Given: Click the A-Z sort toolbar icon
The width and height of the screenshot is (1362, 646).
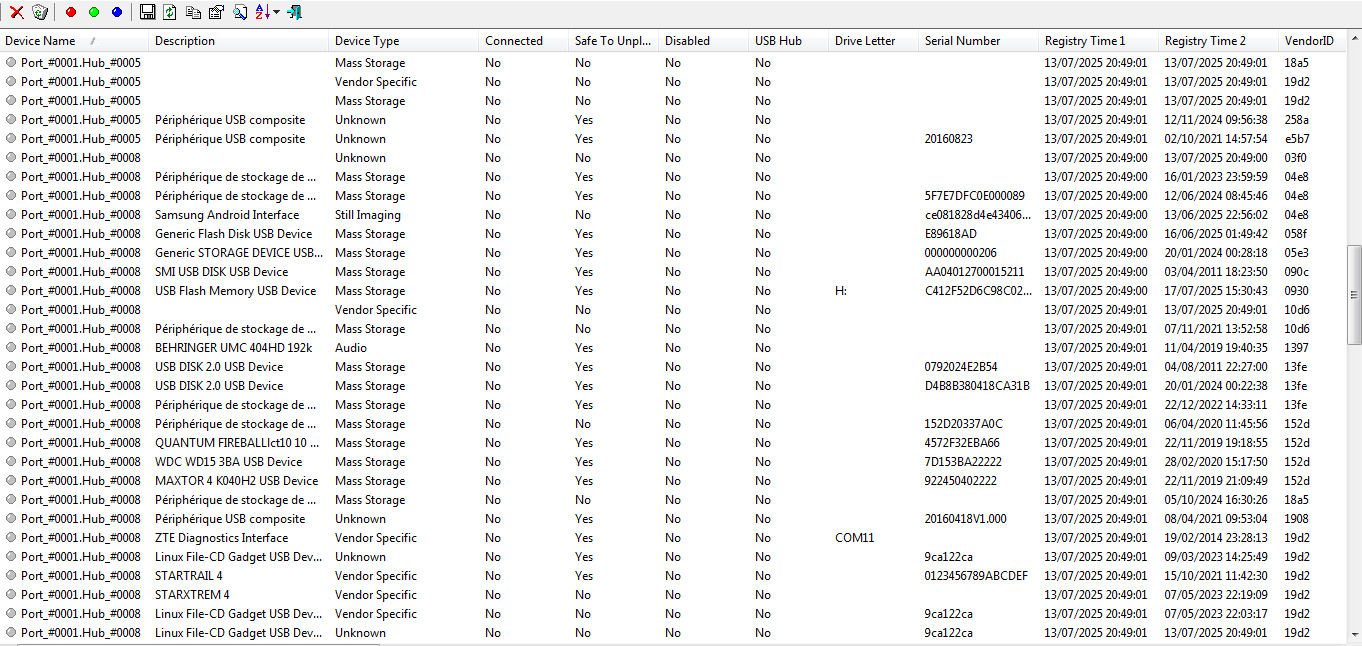Looking at the screenshot, I should click(262, 12).
